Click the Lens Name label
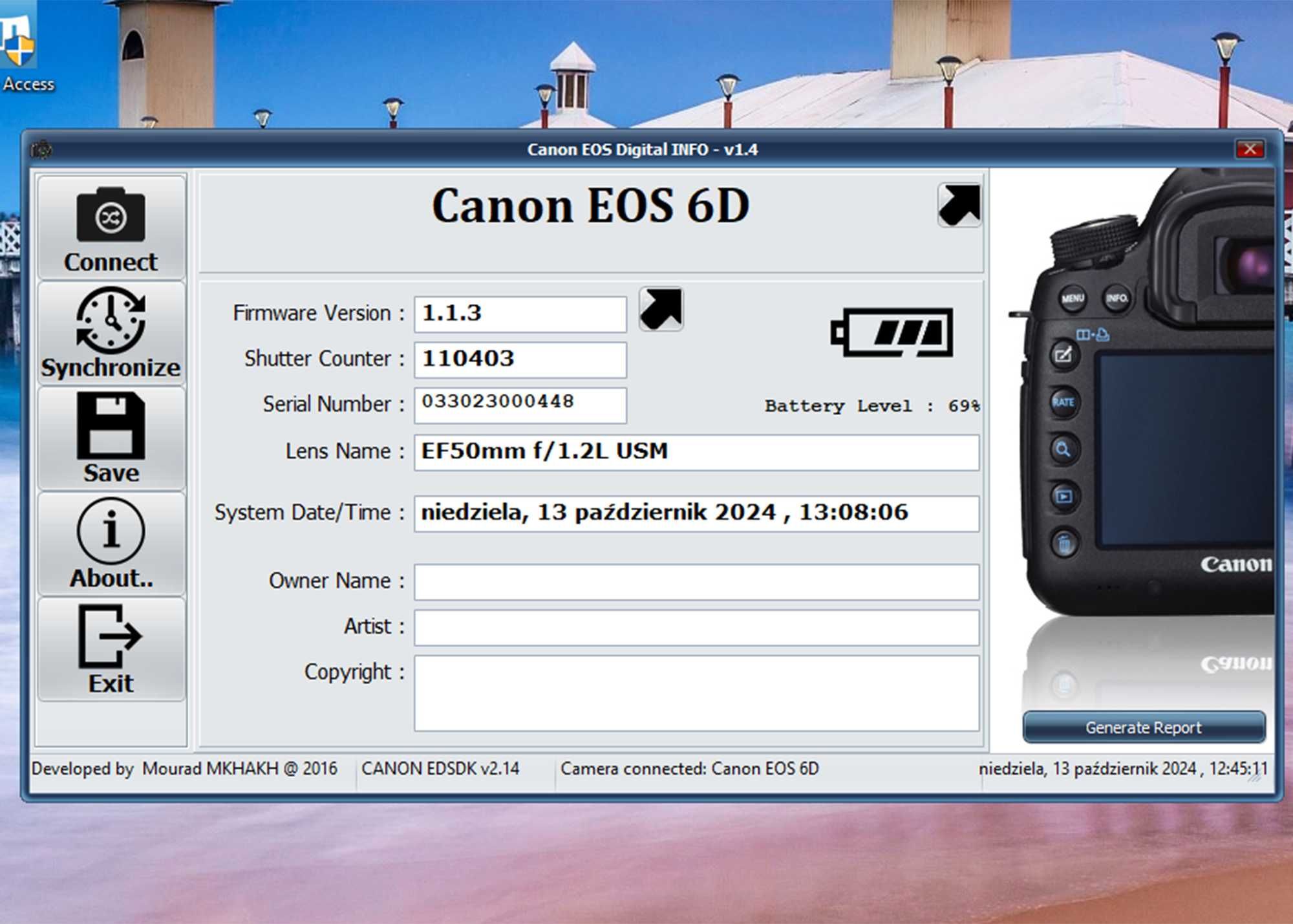 click(x=345, y=451)
